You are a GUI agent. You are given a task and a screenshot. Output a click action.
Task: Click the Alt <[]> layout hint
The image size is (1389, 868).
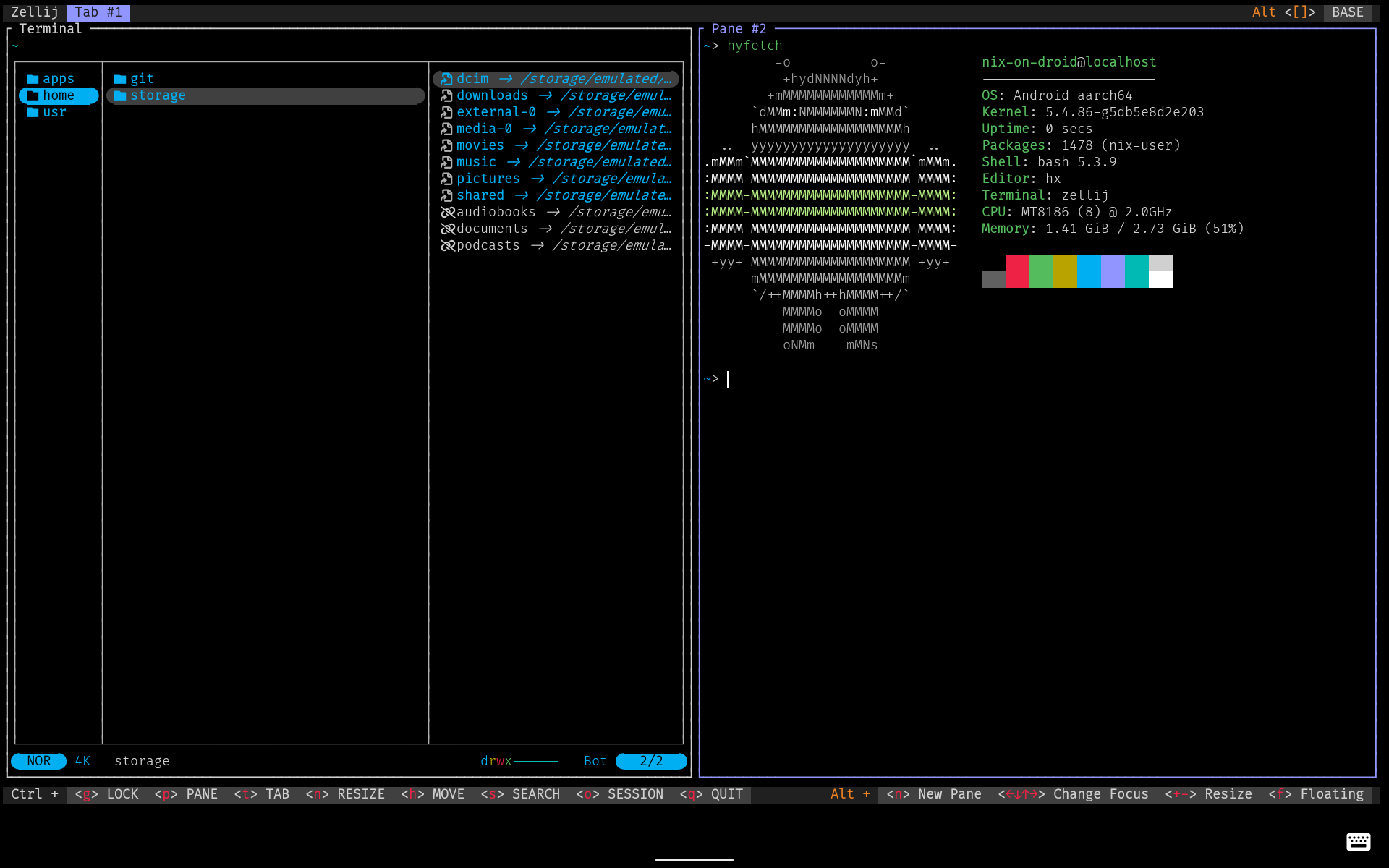point(1284,12)
